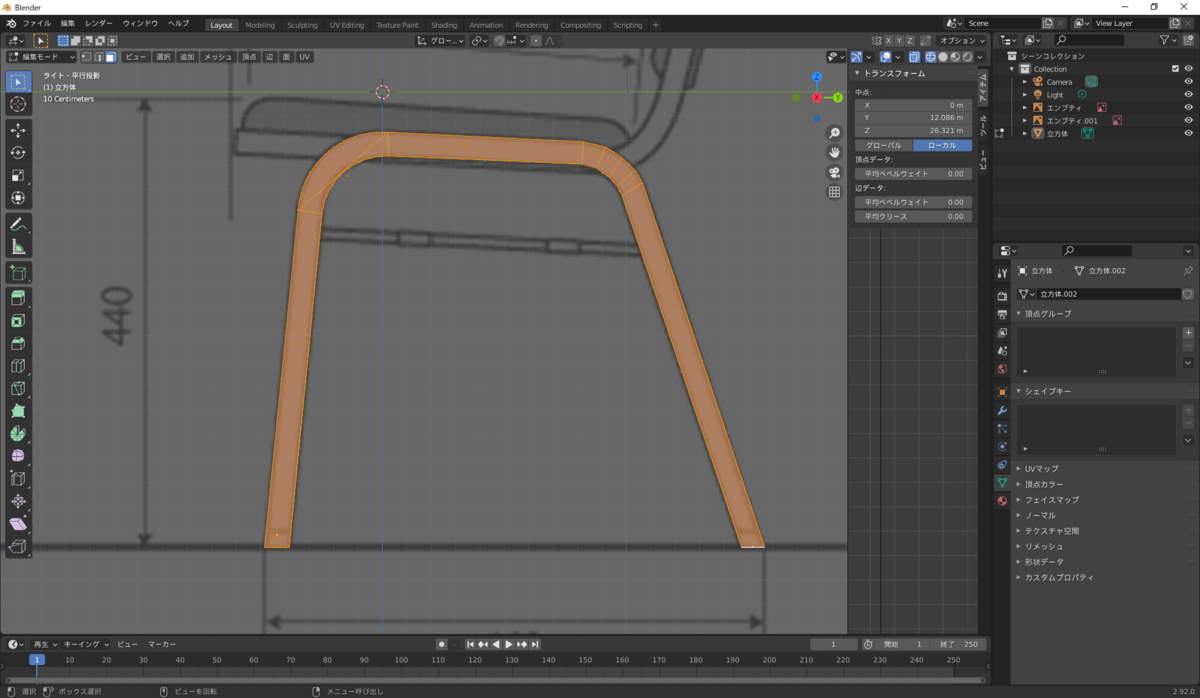Select the Move tool

tap(18, 130)
